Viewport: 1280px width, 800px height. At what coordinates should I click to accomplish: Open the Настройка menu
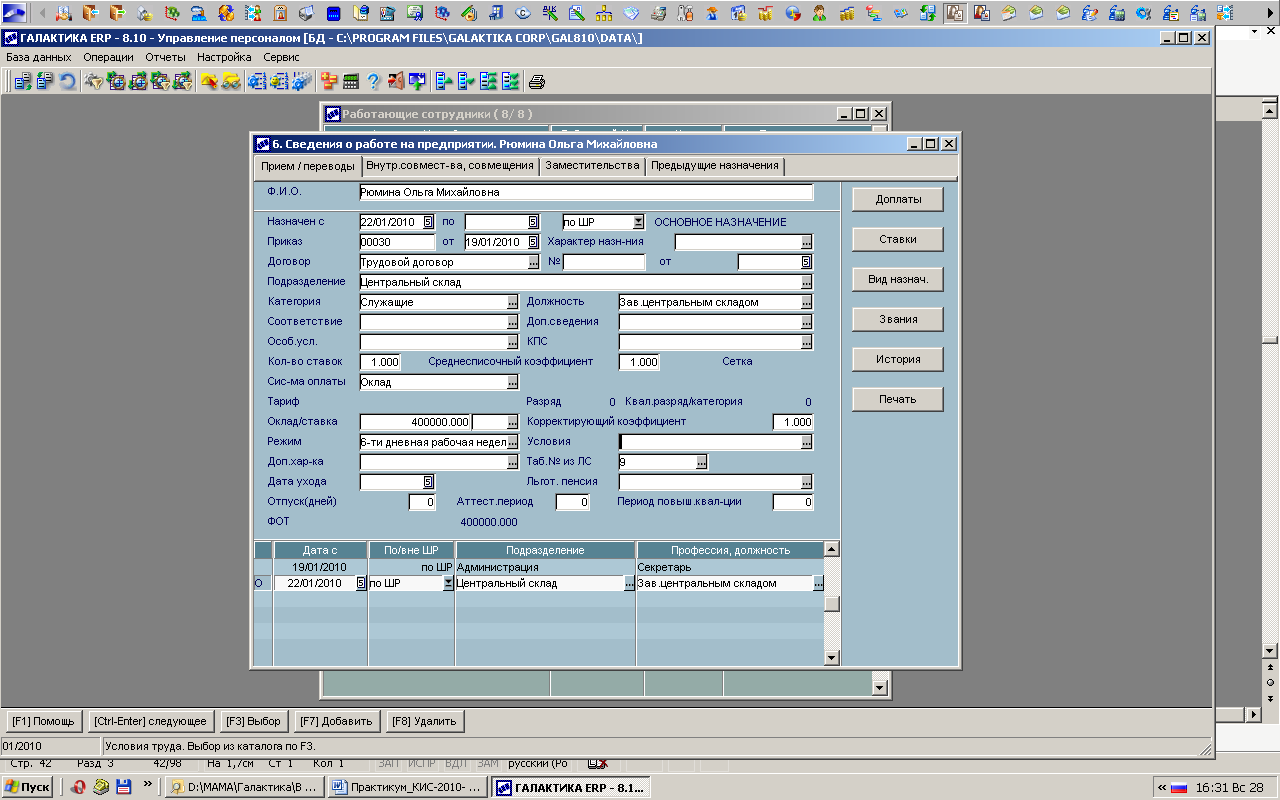[224, 57]
